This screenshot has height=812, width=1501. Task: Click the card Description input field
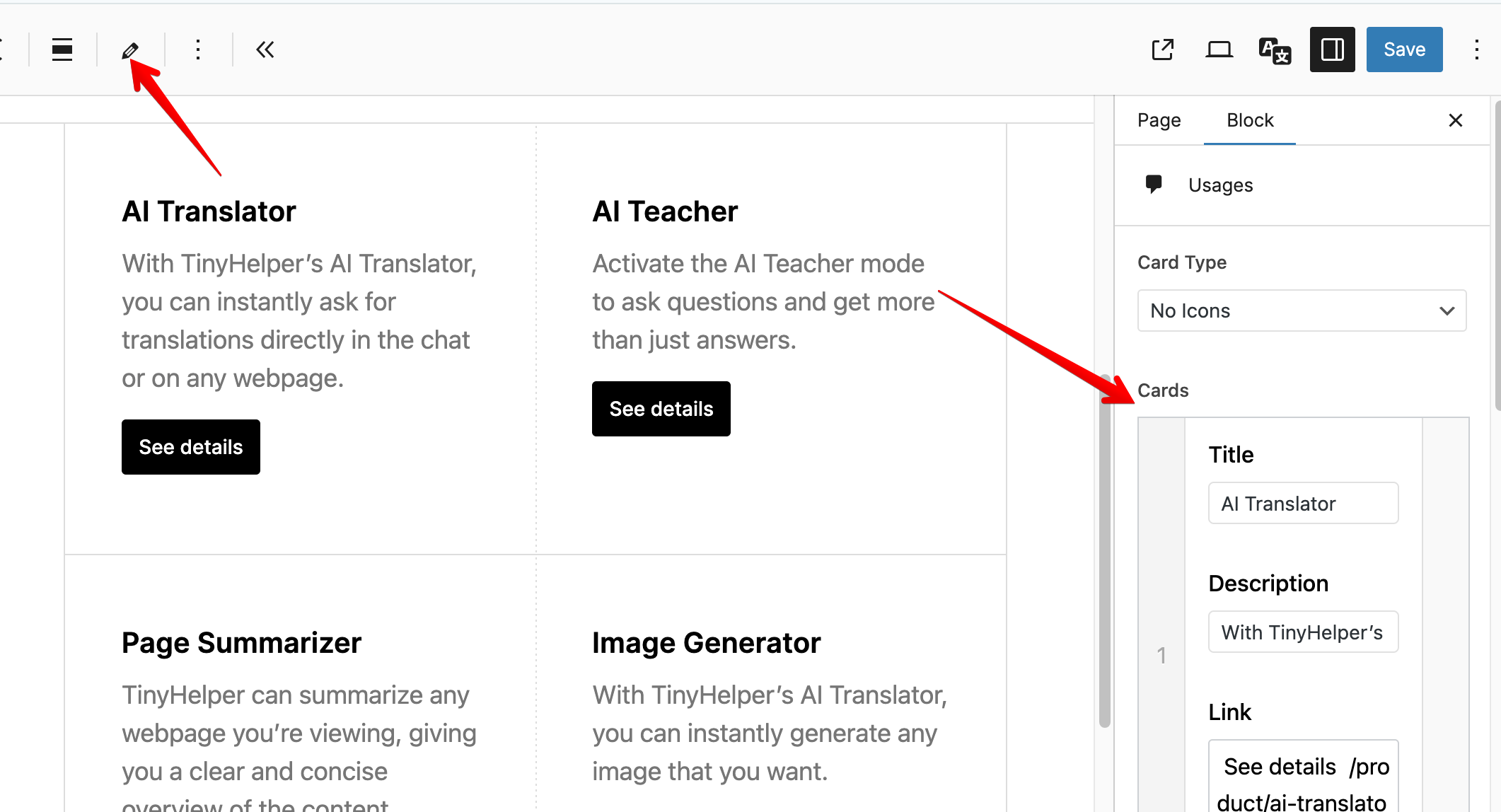pos(1303,632)
